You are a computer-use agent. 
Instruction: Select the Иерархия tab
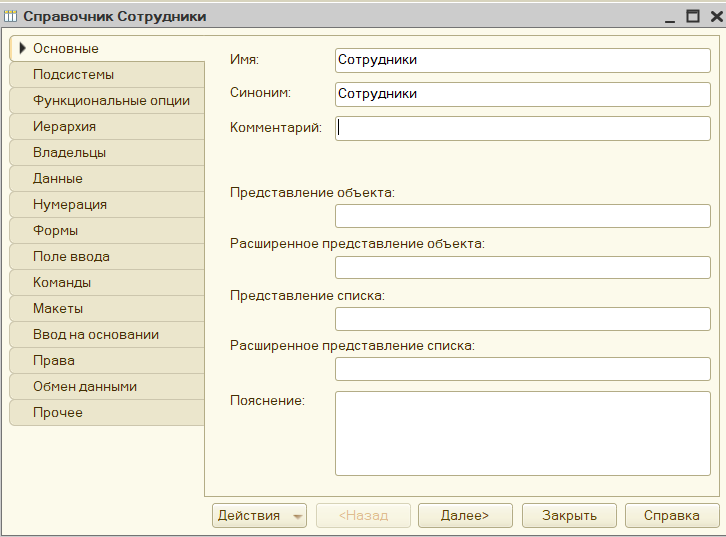pos(107,126)
